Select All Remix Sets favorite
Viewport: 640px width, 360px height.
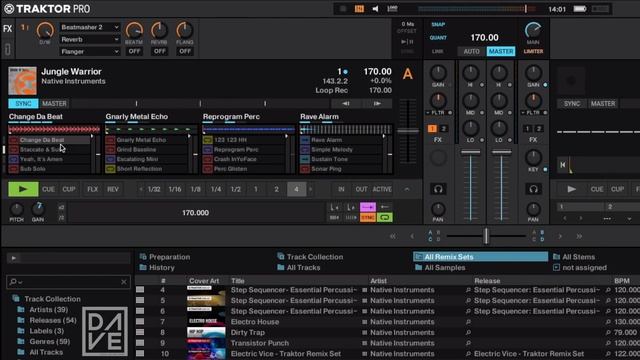point(480,257)
